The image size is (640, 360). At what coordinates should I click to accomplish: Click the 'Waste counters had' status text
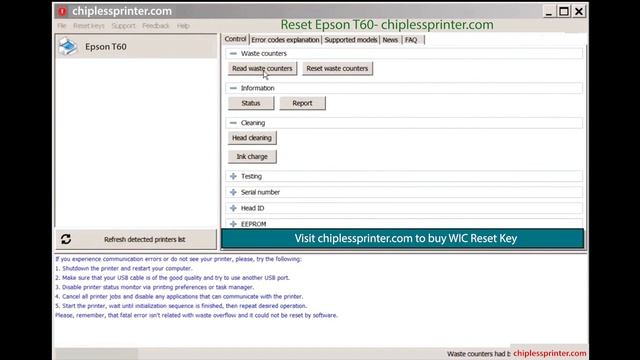478,354
